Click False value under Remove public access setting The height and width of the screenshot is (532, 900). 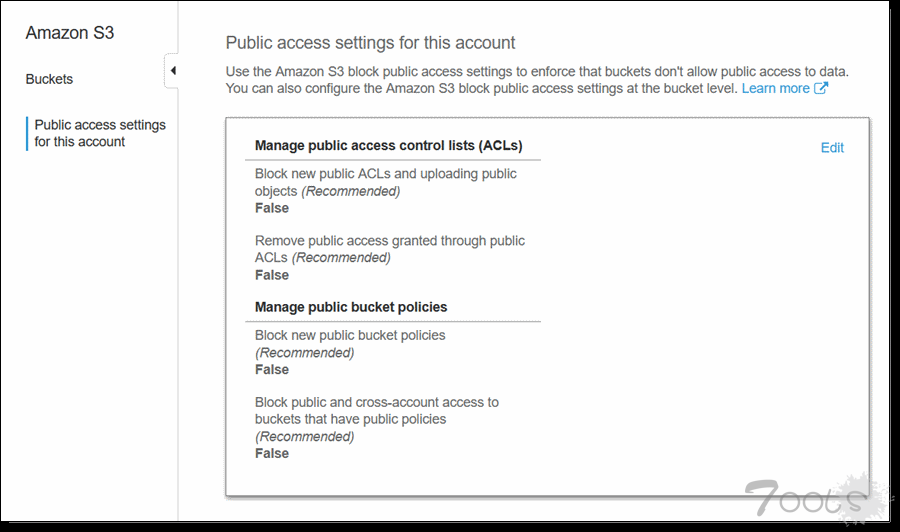pyautogui.click(x=272, y=275)
